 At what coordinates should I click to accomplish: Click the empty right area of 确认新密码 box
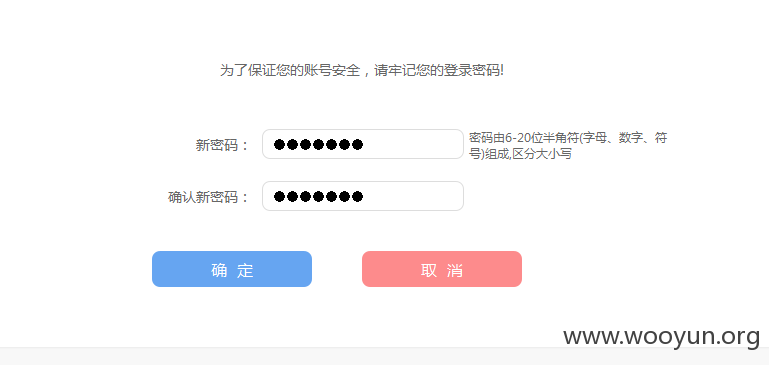414,196
